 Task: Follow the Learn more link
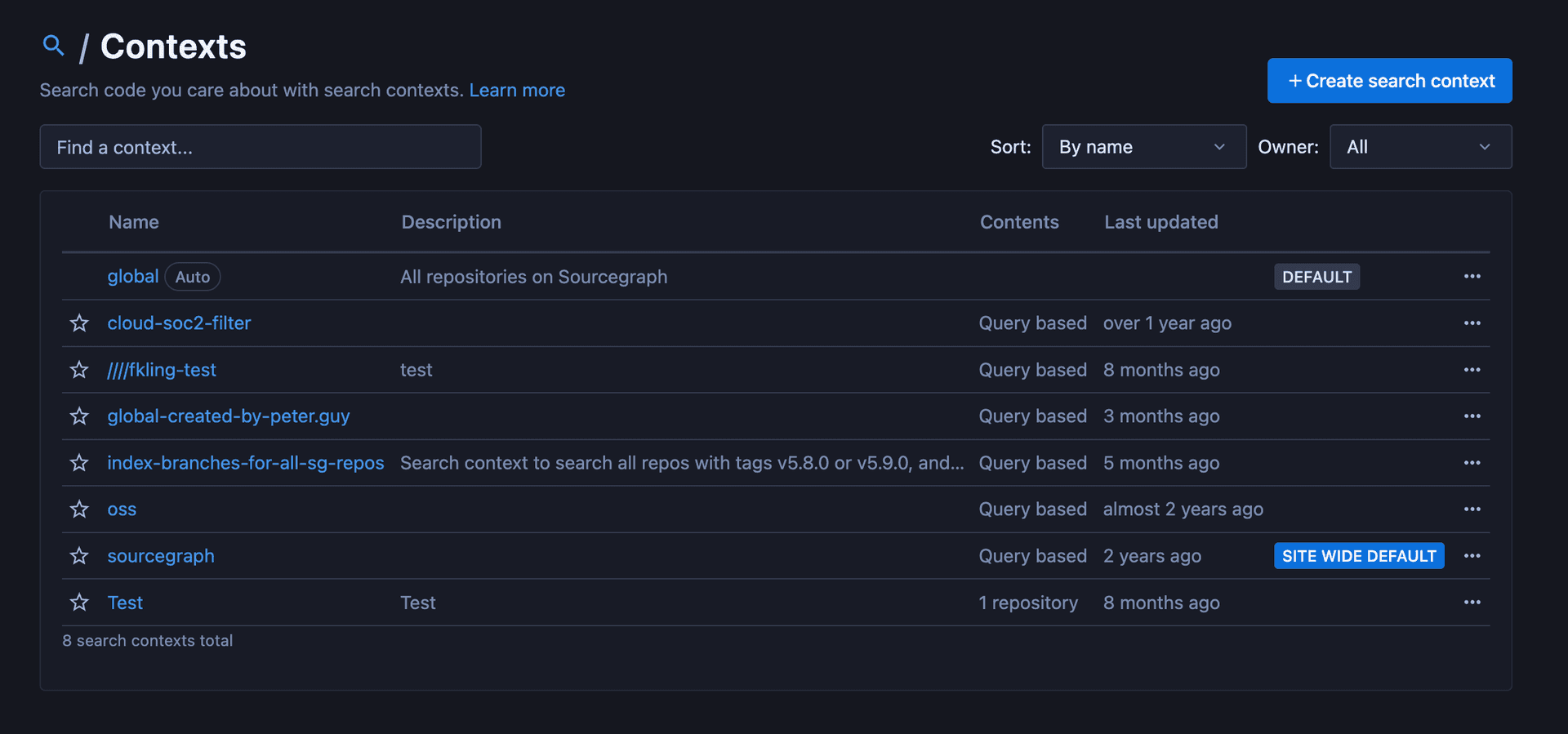click(517, 90)
